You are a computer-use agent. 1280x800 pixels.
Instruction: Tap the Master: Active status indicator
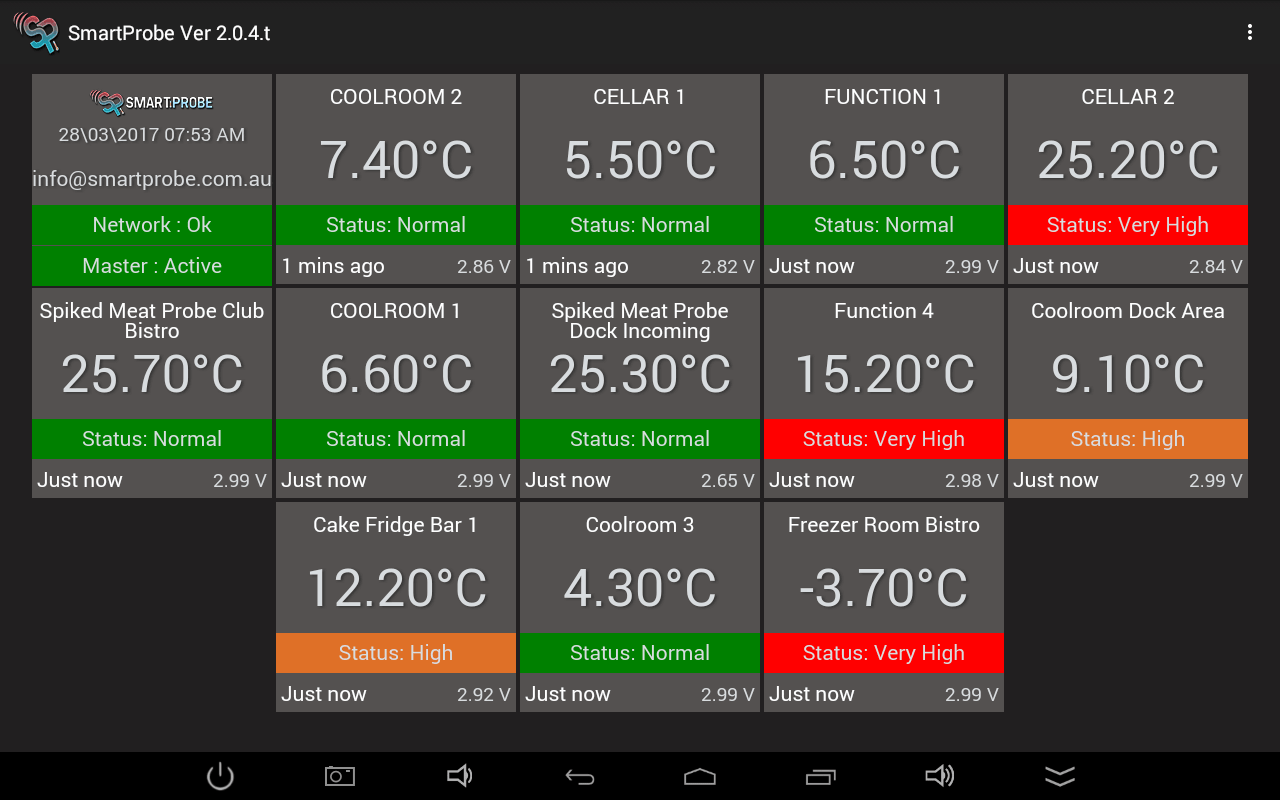151,266
